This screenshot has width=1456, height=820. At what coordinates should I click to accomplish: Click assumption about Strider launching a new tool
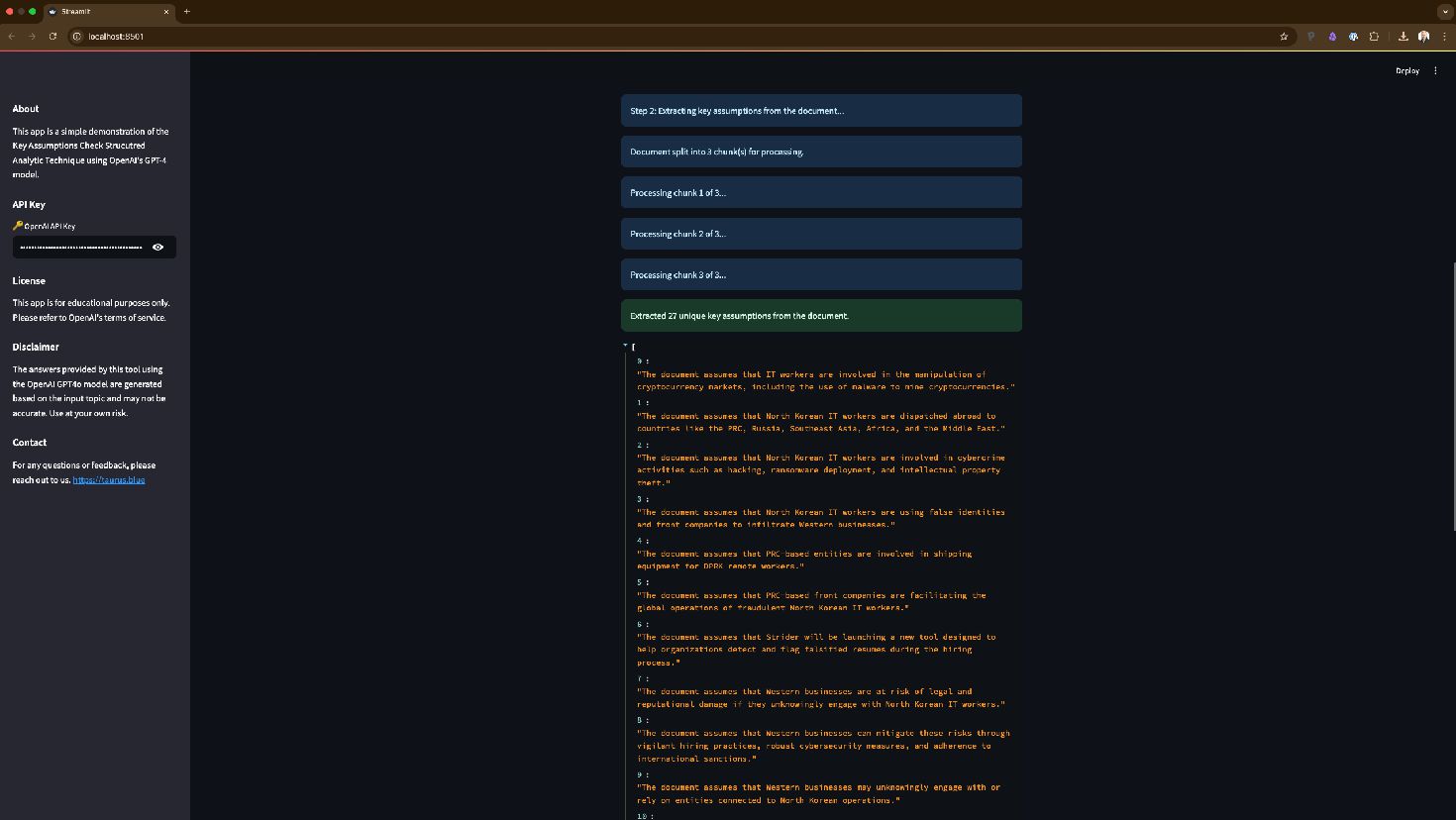tap(816, 650)
